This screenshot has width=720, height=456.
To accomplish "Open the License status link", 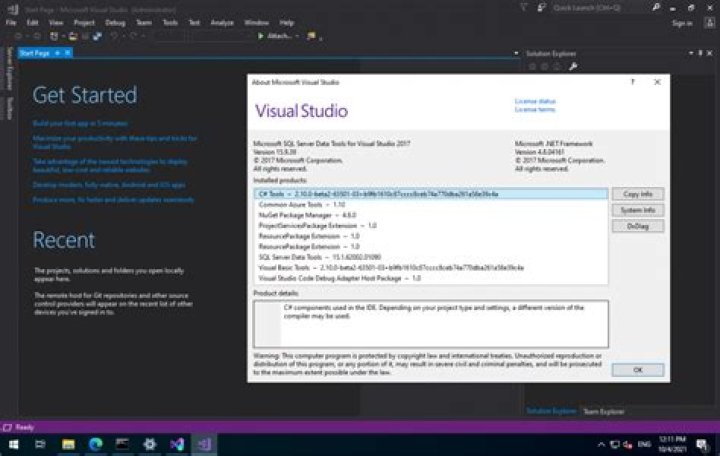I will coord(534,101).
